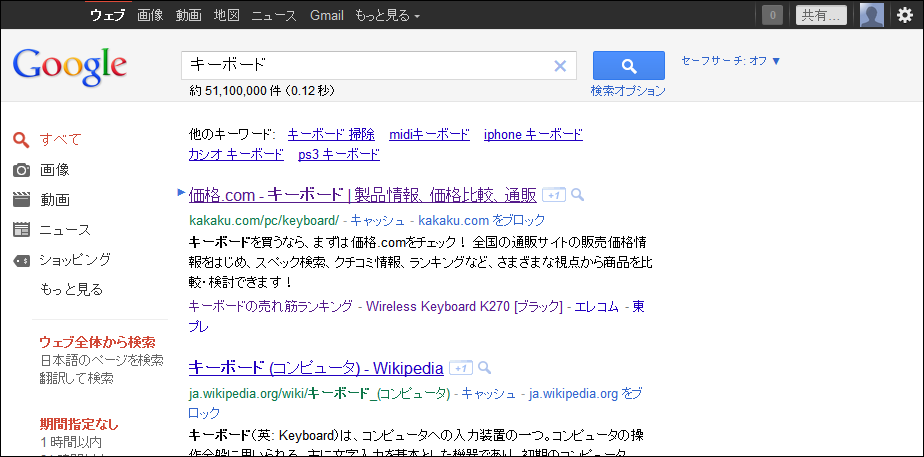924x457 pixels.
Task: Click 約 51,100,000 件 result count text
Action: pos(237,91)
